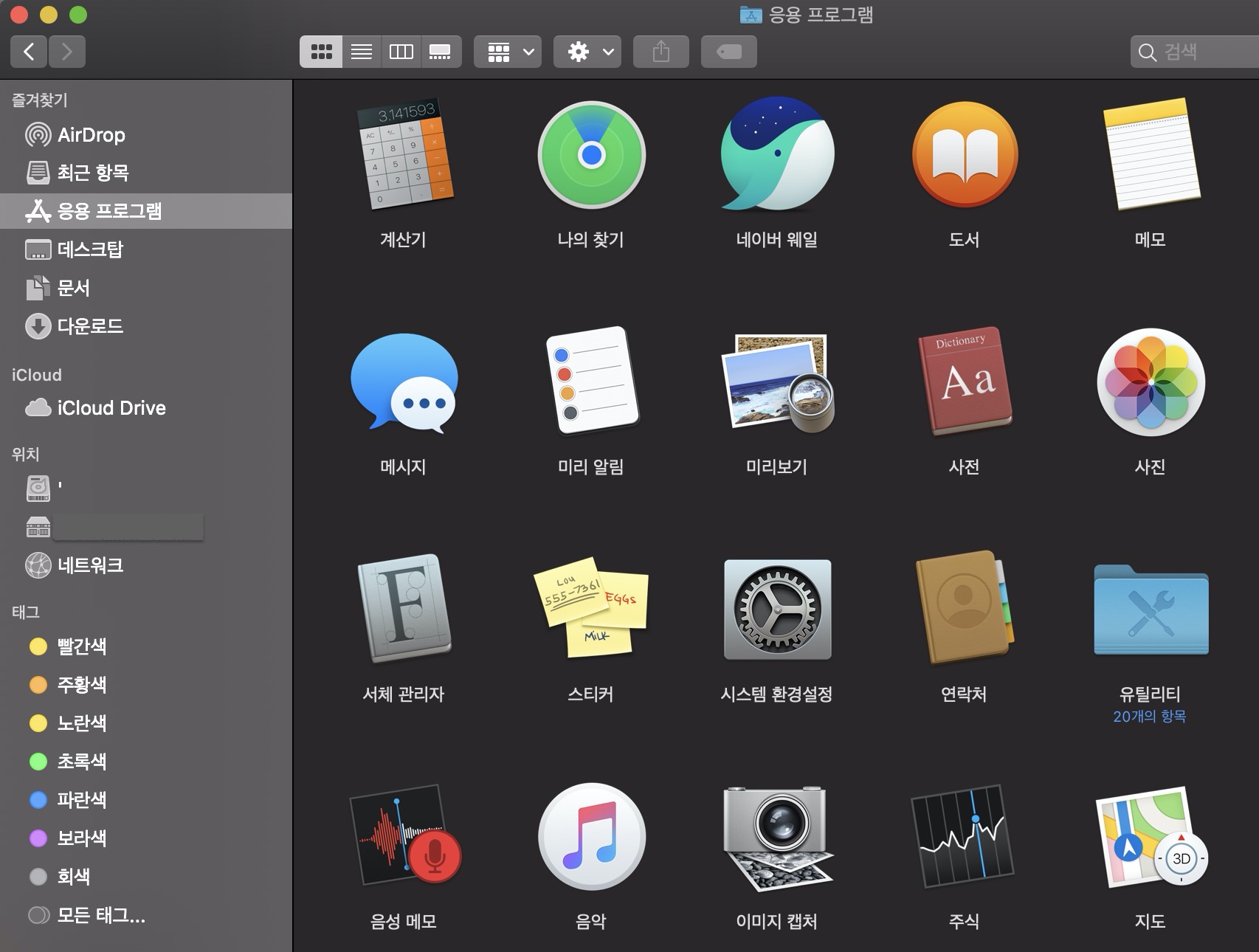Click the edit tags toolbar button
This screenshot has width=1259, height=952.
729,52
